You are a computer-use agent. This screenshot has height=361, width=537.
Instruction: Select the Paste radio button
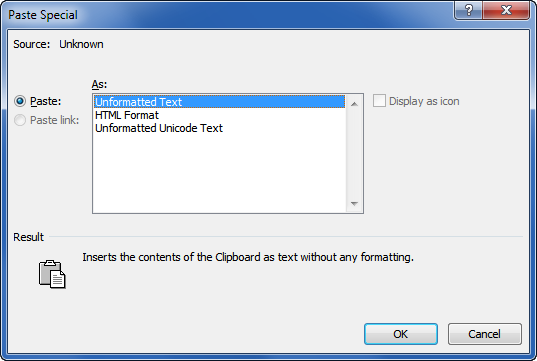pyautogui.click(x=20, y=101)
